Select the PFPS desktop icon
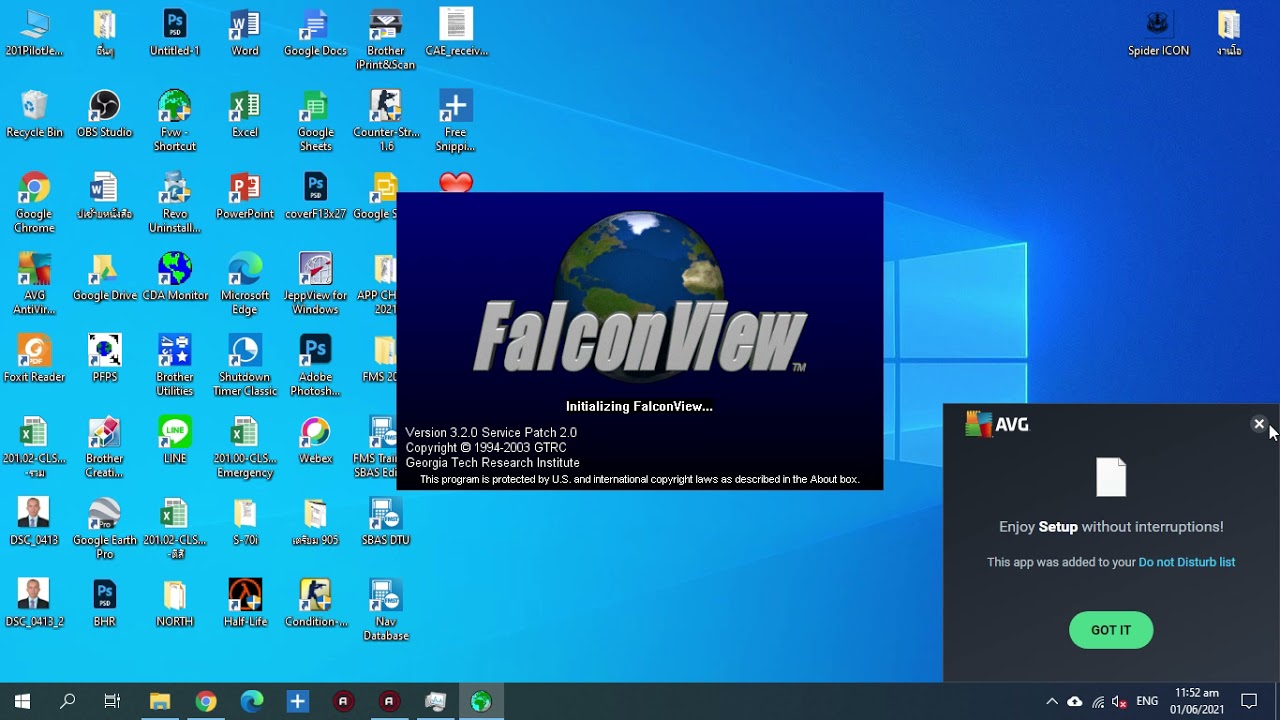The image size is (1280, 720). [x=104, y=358]
